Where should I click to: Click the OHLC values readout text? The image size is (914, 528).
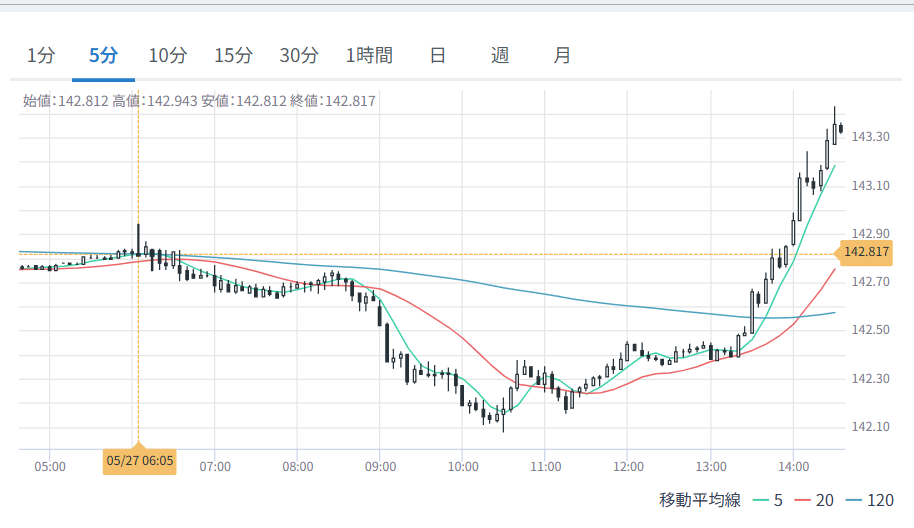tap(199, 101)
